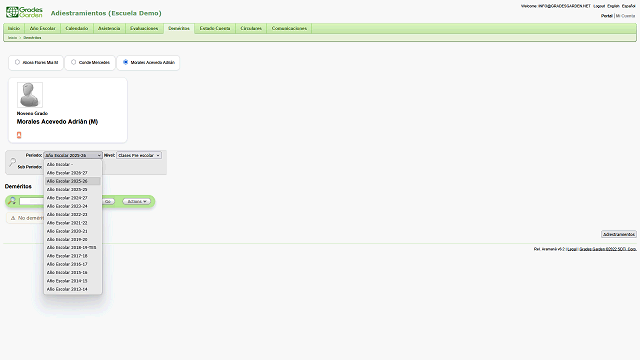Click the search icon in the Deméritos bar
Viewport: 640px width, 360px height.
pos(12,201)
